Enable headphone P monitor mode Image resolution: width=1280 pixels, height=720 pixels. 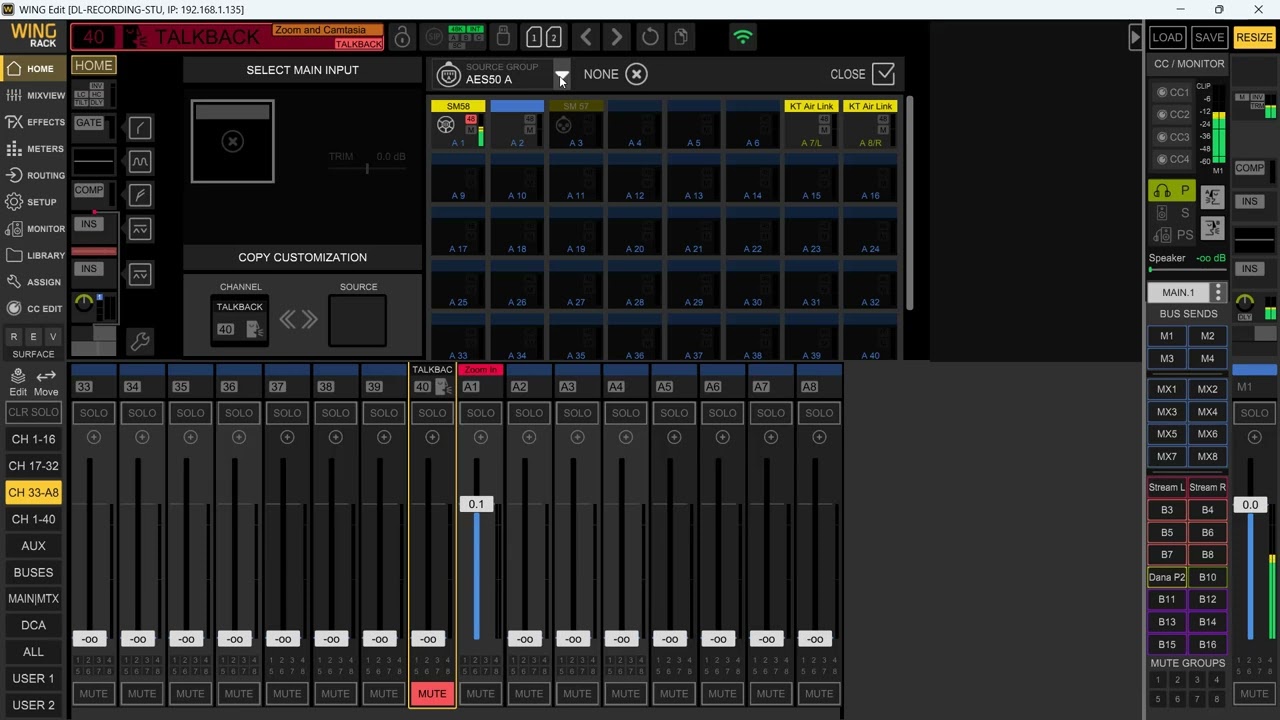pos(1172,191)
